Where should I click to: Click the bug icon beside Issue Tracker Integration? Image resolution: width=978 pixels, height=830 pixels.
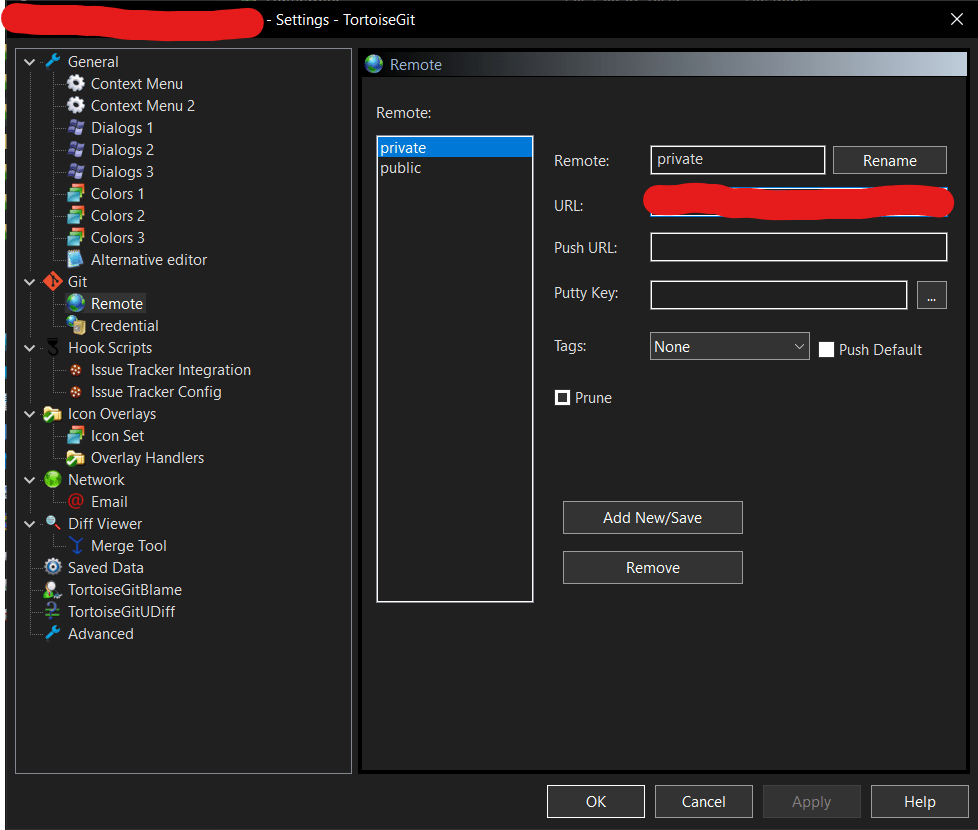tap(75, 370)
